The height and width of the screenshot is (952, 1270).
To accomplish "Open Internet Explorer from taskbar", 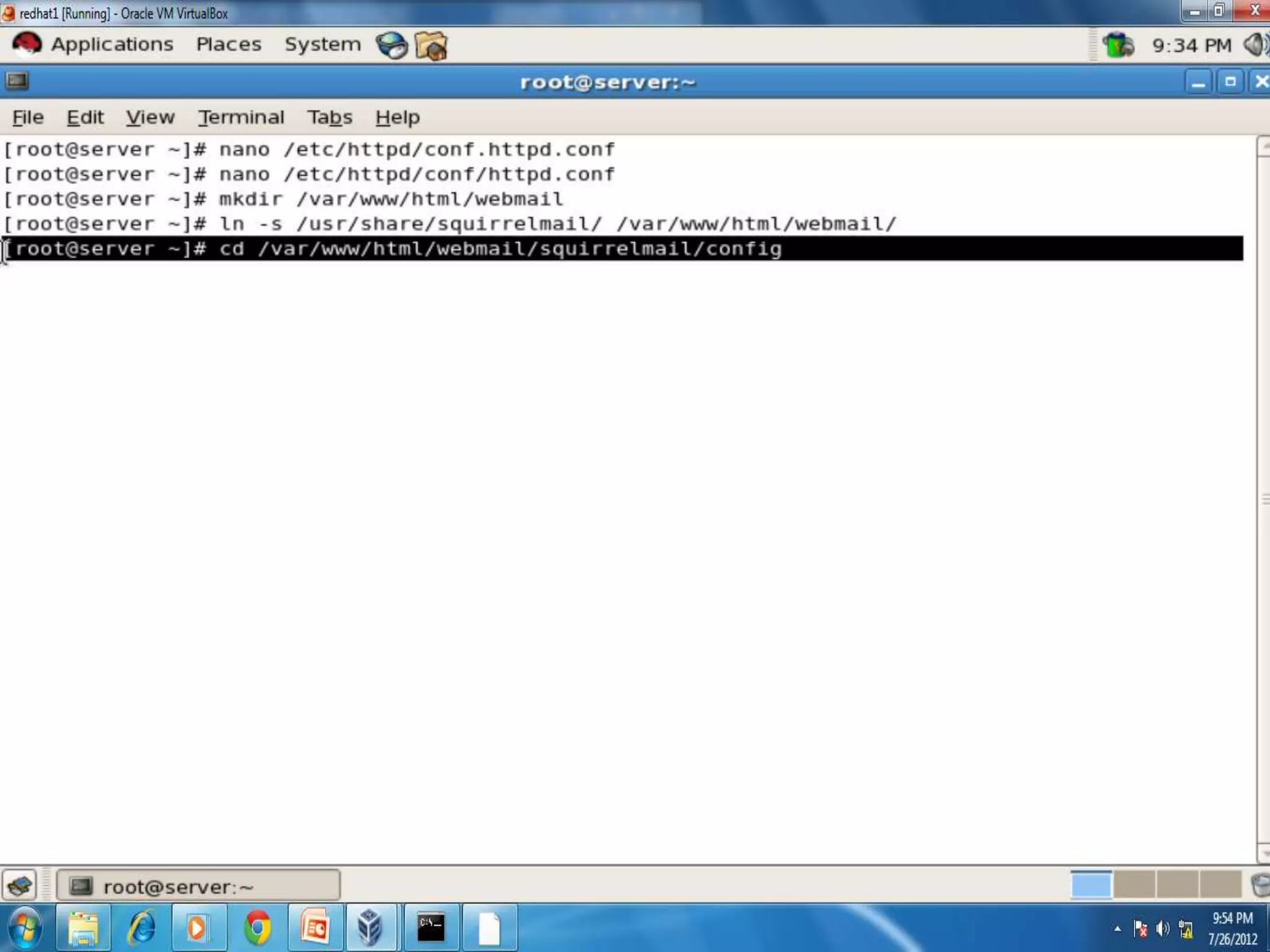I will [x=141, y=928].
